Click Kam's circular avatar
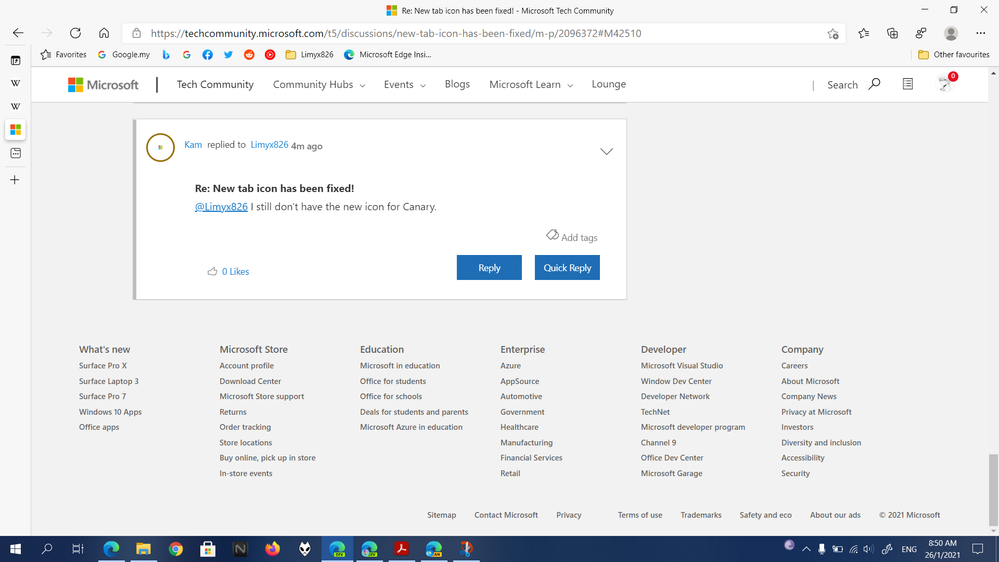This screenshot has width=999, height=562. point(161,147)
